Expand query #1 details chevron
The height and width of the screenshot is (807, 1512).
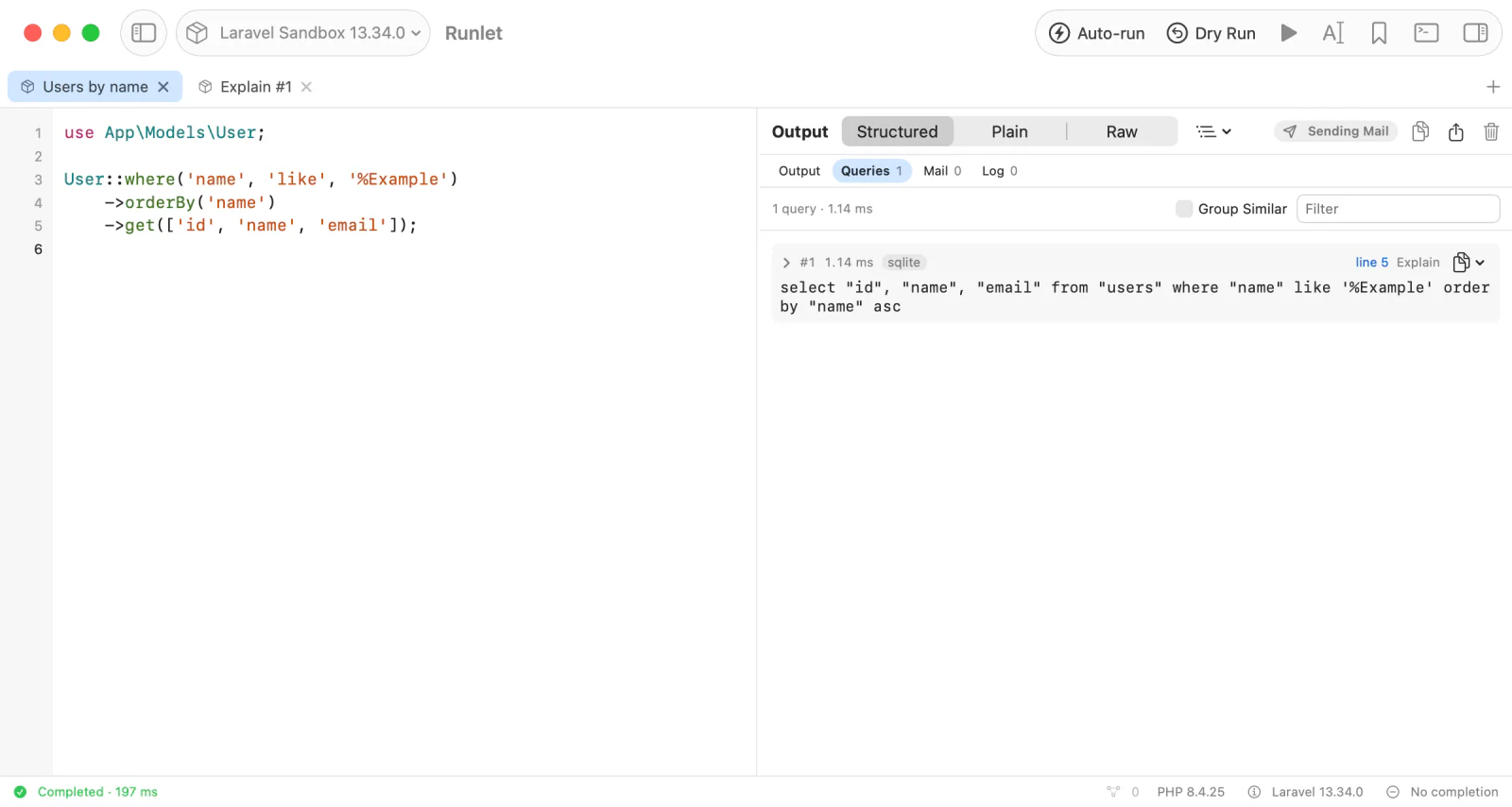(x=786, y=263)
